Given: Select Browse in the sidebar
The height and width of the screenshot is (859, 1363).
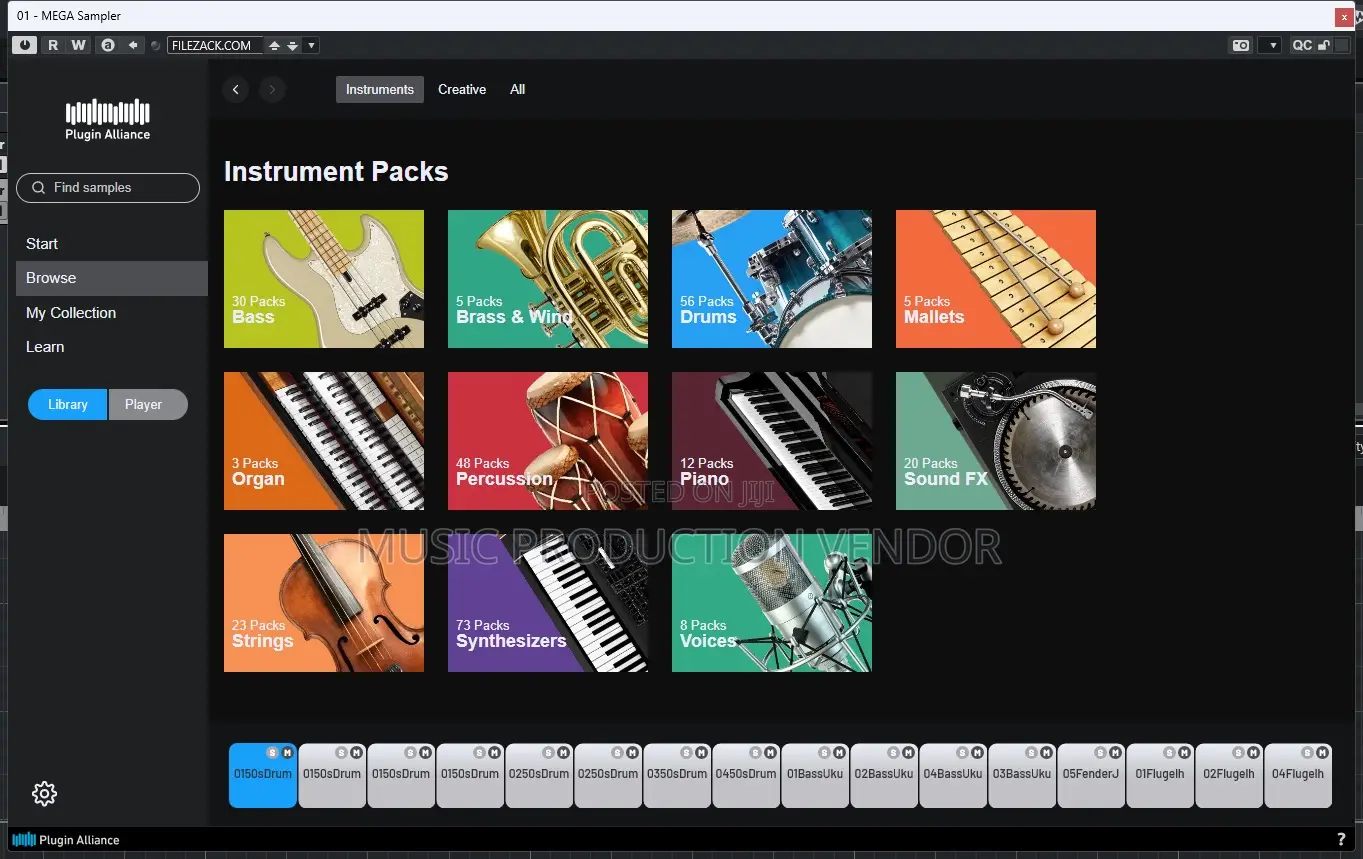Looking at the screenshot, I should tap(112, 278).
